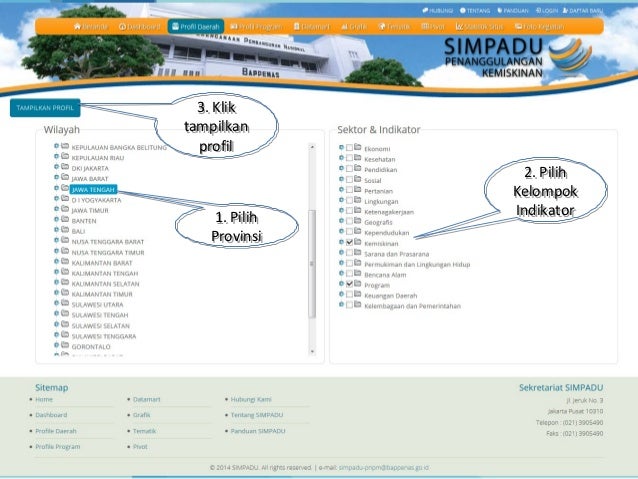
Task: Expand the Kependudukan sector node
Action: (341, 232)
